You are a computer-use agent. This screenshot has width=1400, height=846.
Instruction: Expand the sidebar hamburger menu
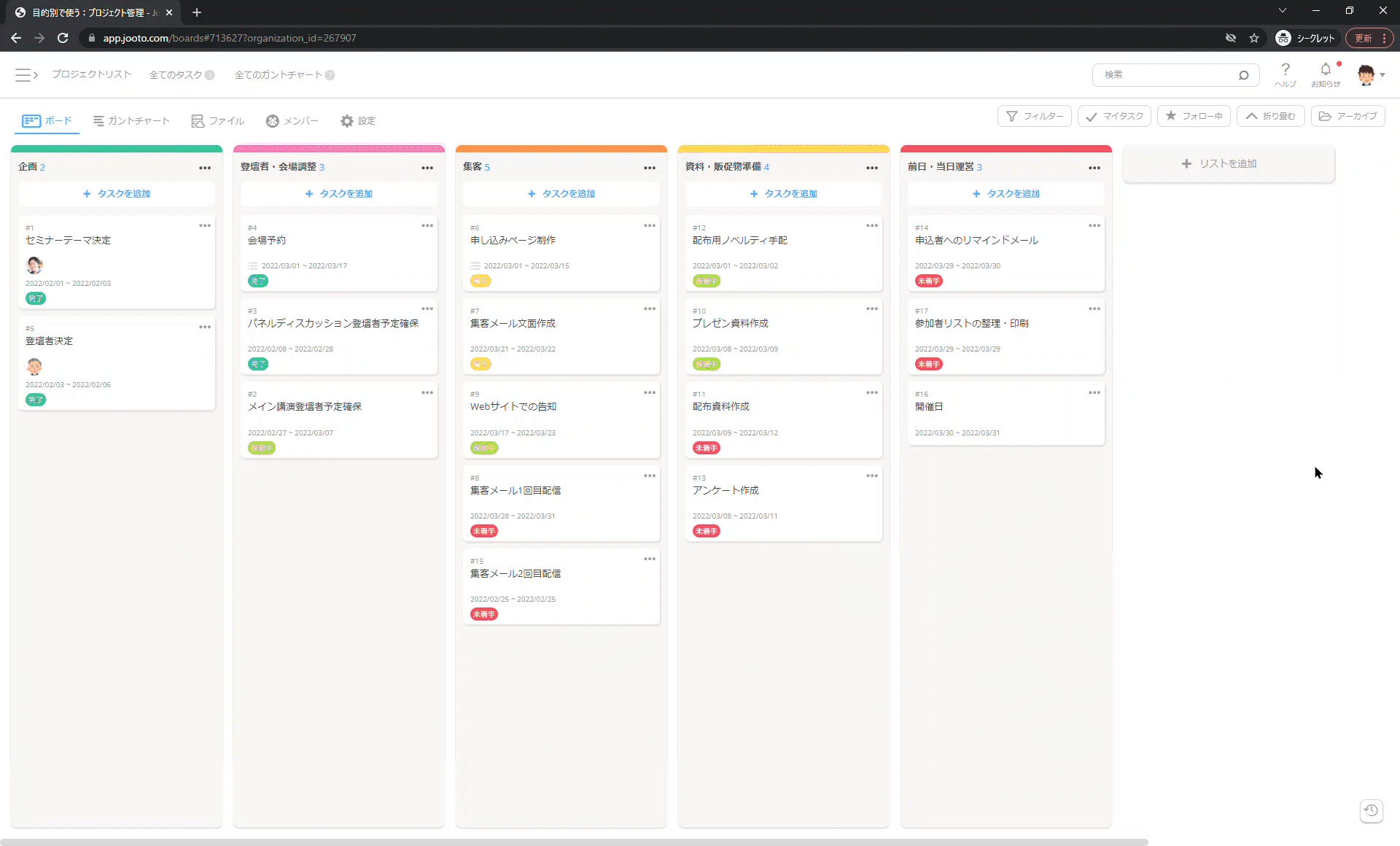[x=24, y=74]
